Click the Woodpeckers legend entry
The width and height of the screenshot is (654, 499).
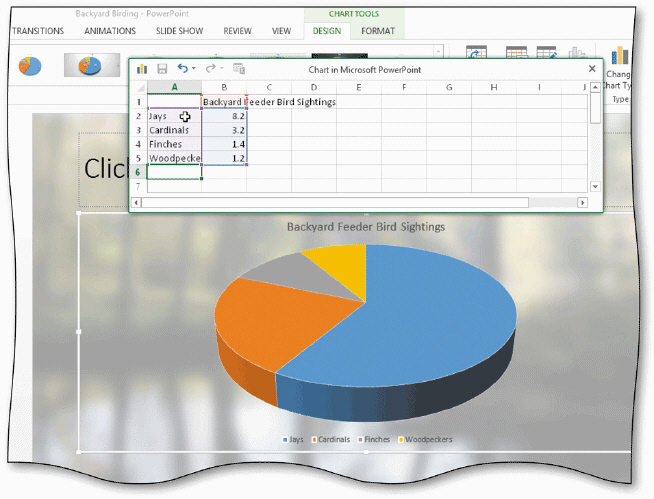(425, 439)
